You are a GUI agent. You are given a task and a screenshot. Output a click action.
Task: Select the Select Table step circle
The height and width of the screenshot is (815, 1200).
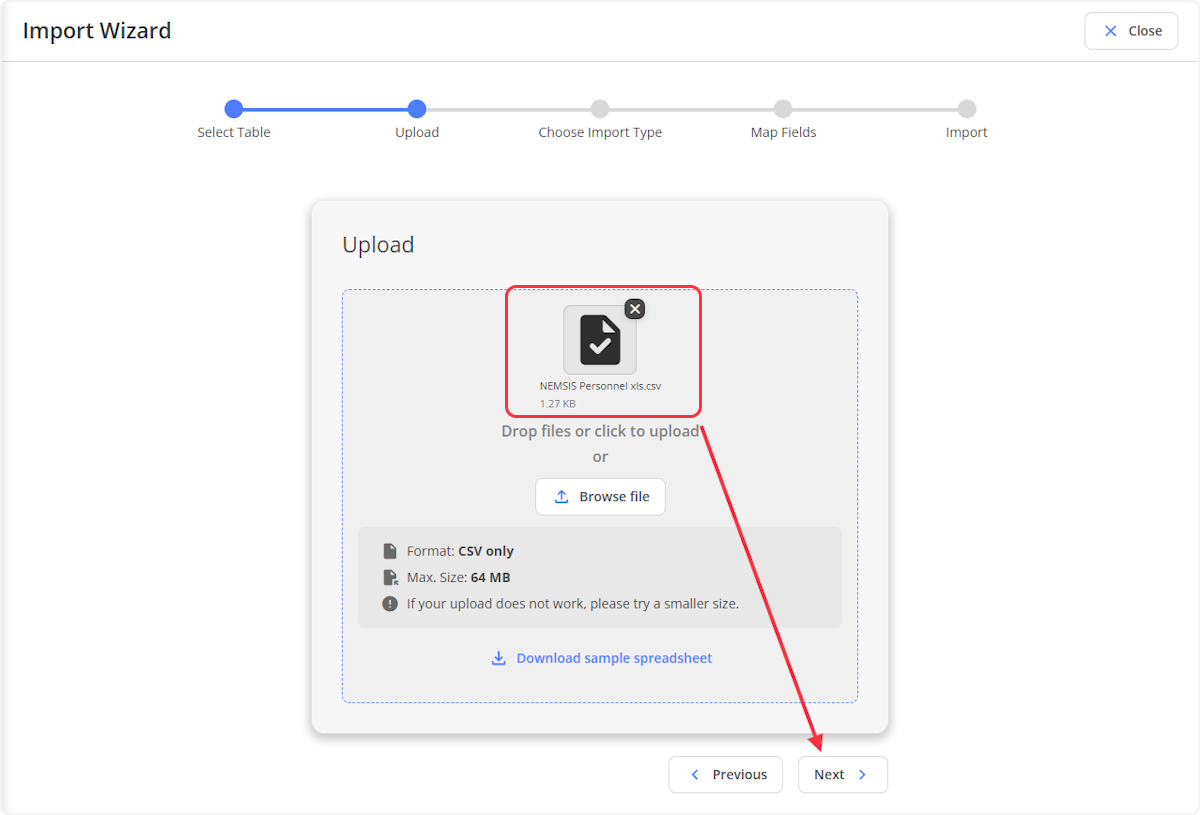(x=234, y=109)
